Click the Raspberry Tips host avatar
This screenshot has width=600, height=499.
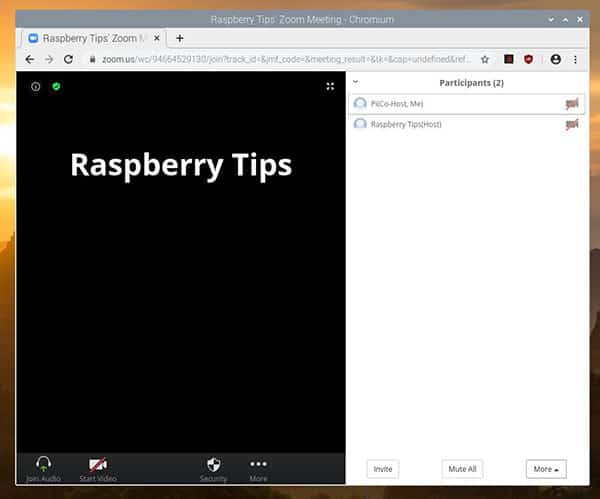(x=360, y=124)
